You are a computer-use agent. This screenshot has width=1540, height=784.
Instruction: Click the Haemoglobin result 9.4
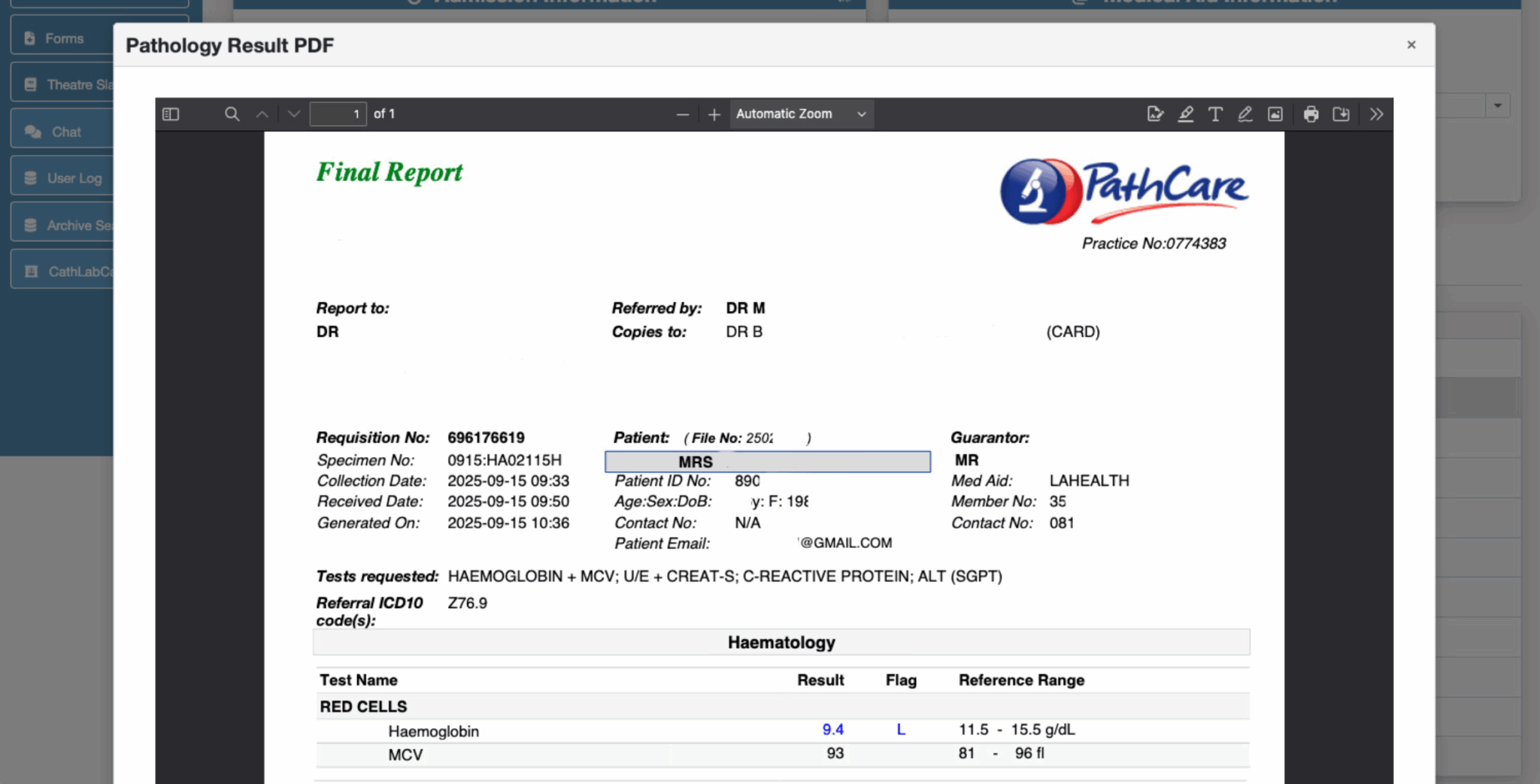coord(832,730)
